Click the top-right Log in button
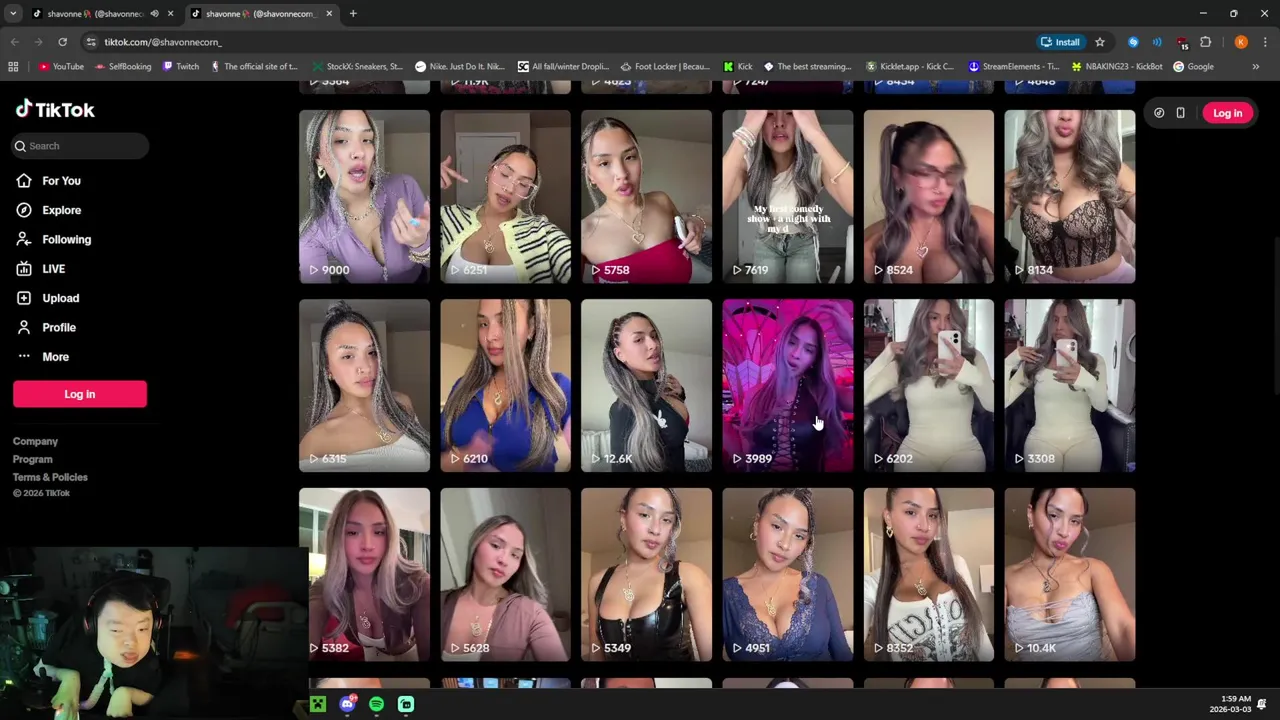This screenshot has height=720, width=1280. [1227, 113]
